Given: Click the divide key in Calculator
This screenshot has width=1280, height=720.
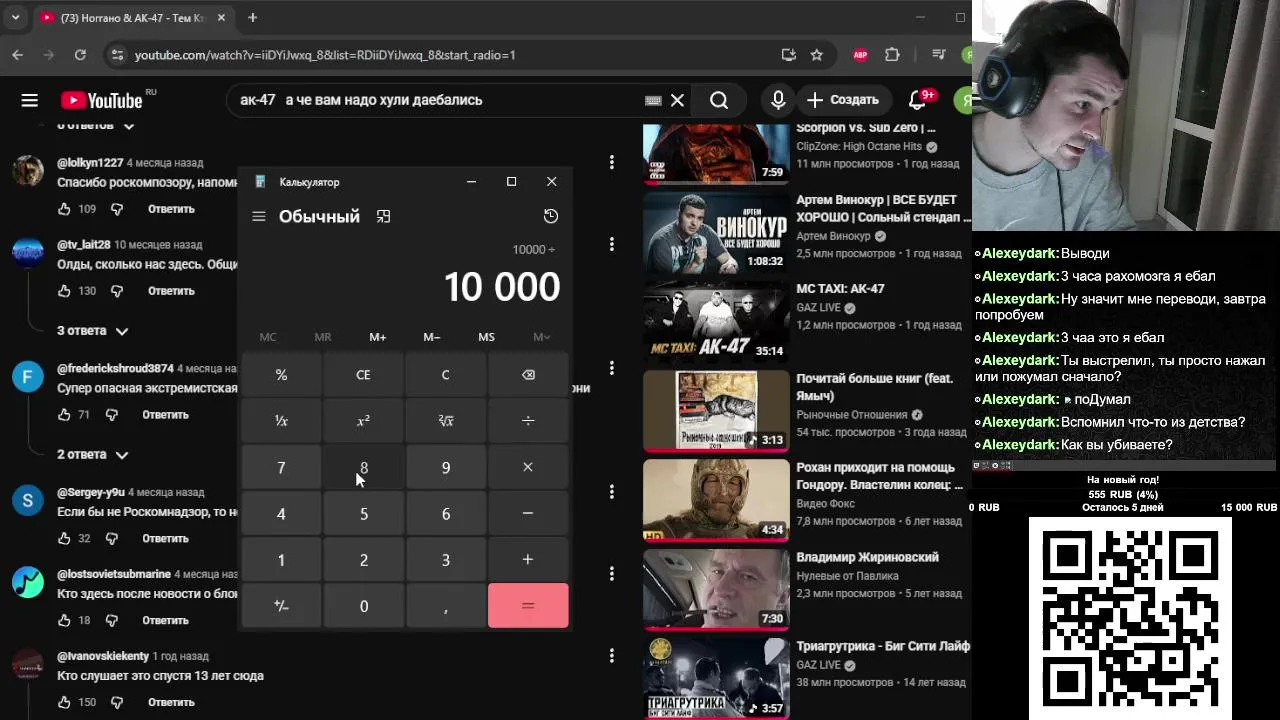Looking at the screenshot, I should pyautogui.click(x=528, y=421).
